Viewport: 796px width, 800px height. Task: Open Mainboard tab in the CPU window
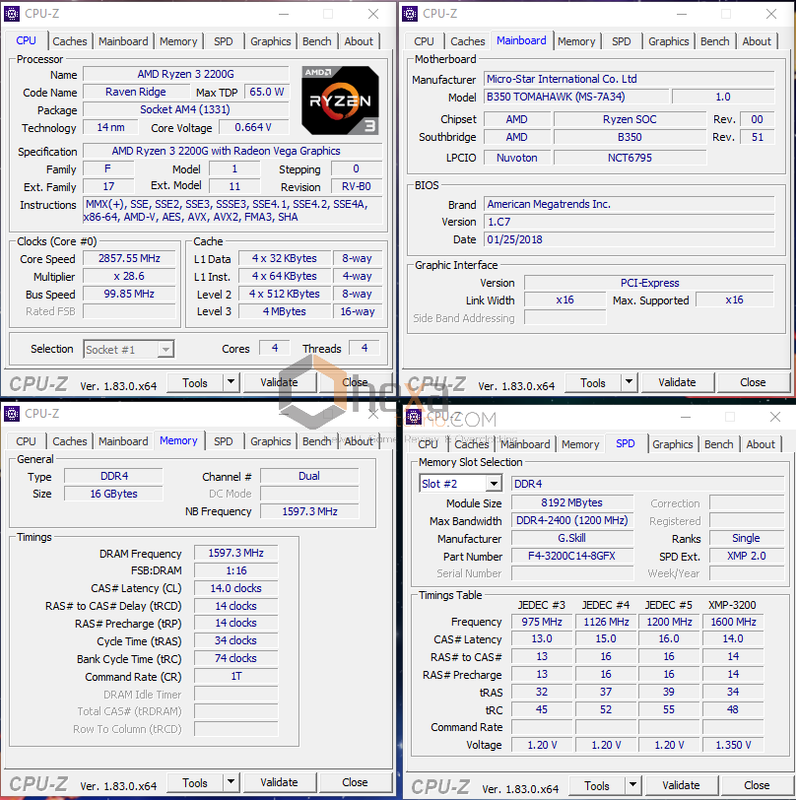tap(123, 41)
